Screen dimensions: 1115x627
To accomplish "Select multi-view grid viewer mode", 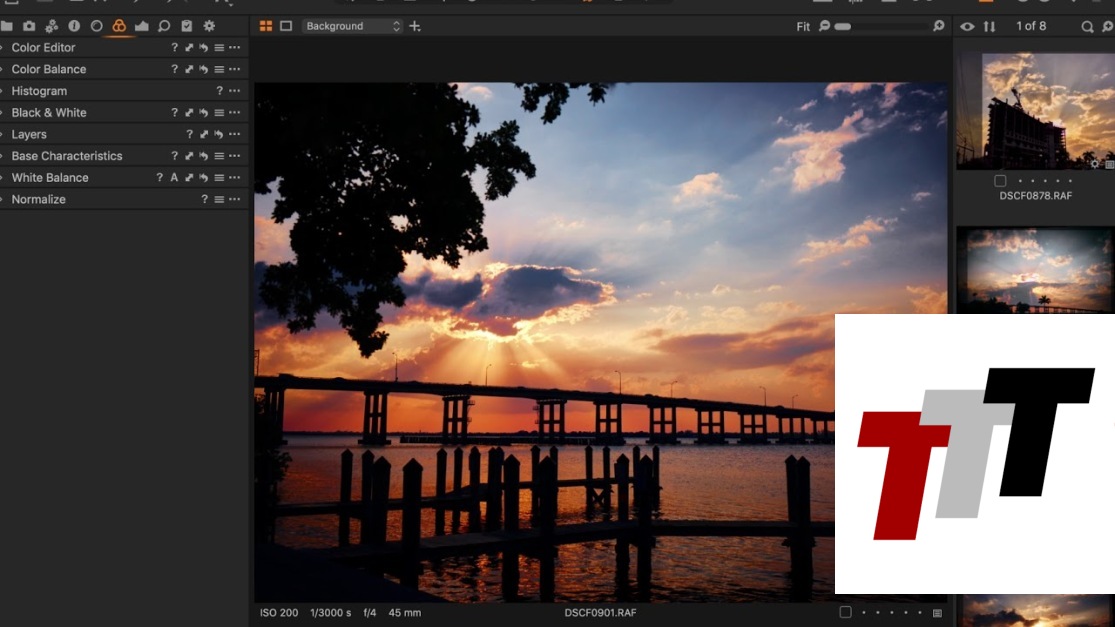I will coord(266,26).
